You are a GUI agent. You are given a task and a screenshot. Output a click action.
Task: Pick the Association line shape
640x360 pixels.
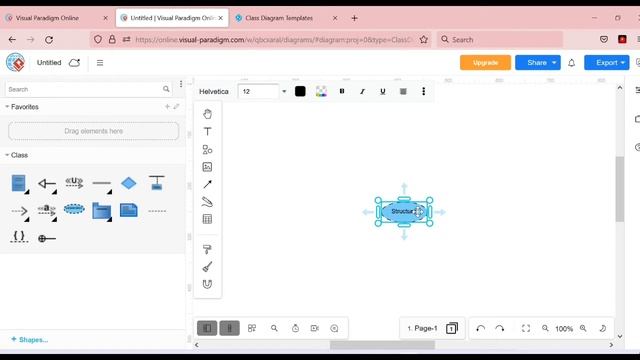(102, 183)
